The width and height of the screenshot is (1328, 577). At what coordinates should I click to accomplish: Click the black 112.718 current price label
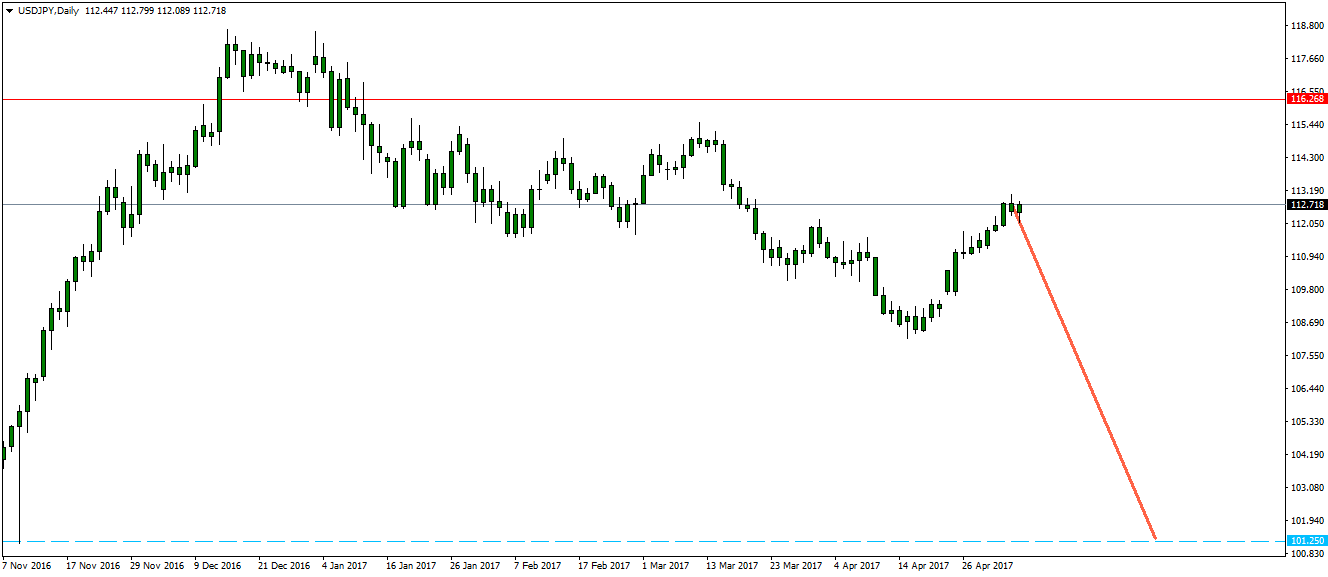click(1307, 205)
